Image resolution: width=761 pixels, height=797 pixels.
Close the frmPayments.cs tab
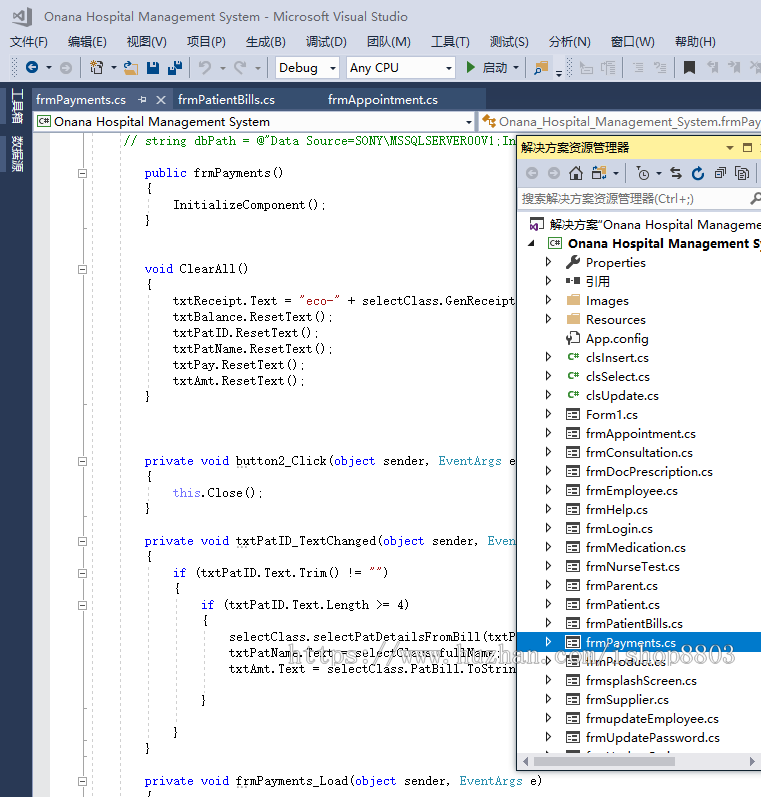(161, 100)
